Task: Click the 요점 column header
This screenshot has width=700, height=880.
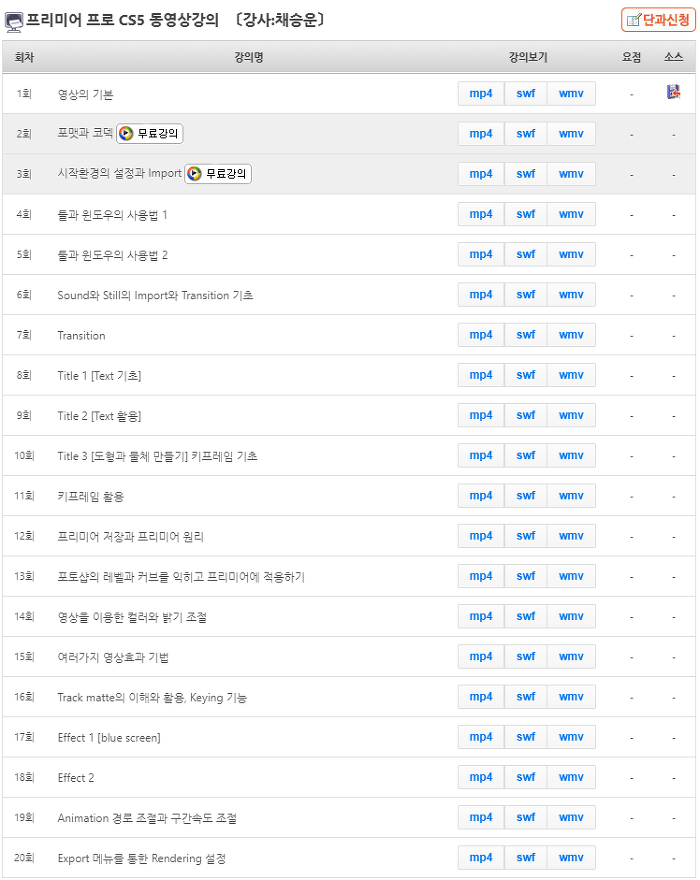Action: click(632, 57)
